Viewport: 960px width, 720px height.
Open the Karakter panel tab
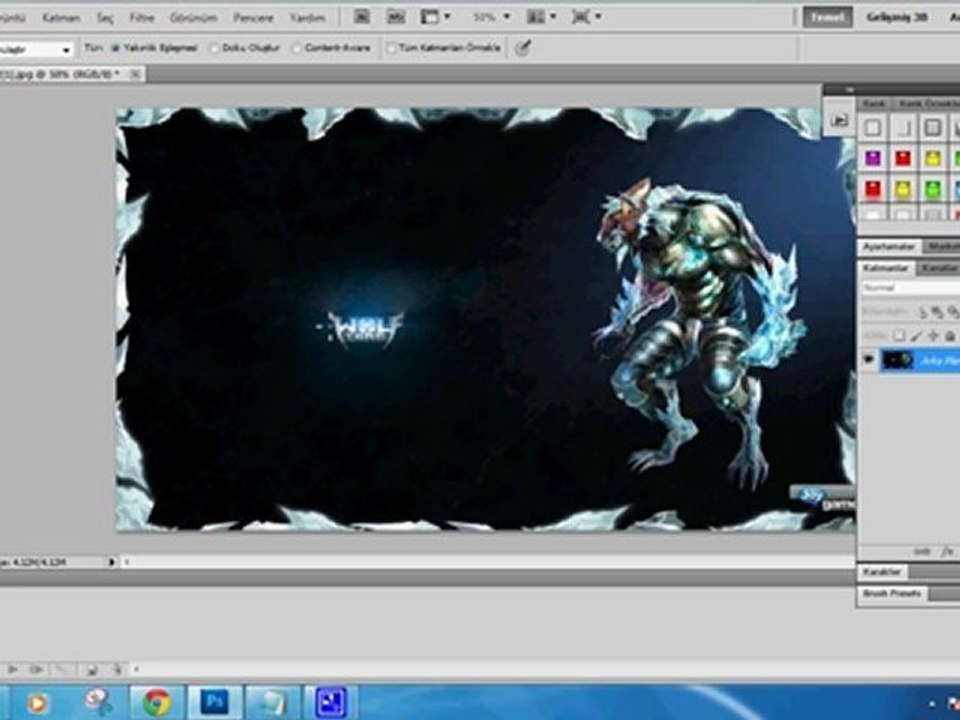click(x=882, y=572)
